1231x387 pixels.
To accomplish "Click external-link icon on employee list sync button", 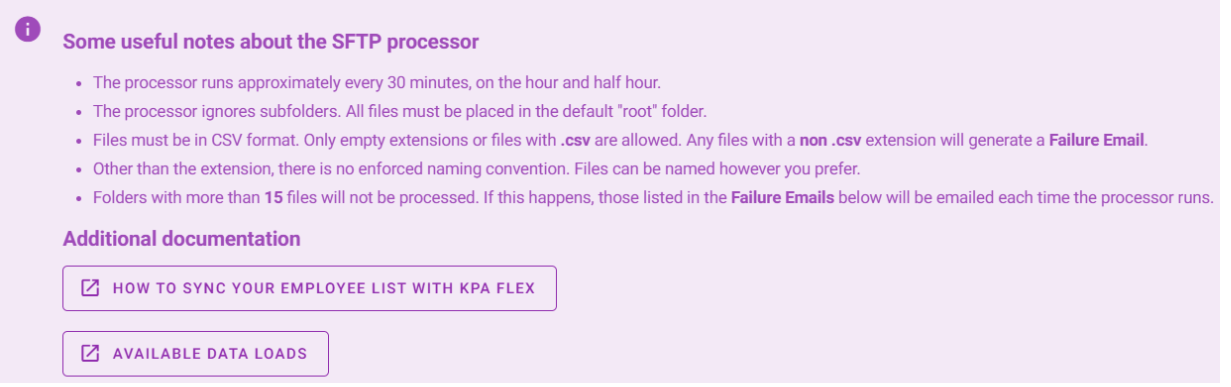I will (90, 288).
